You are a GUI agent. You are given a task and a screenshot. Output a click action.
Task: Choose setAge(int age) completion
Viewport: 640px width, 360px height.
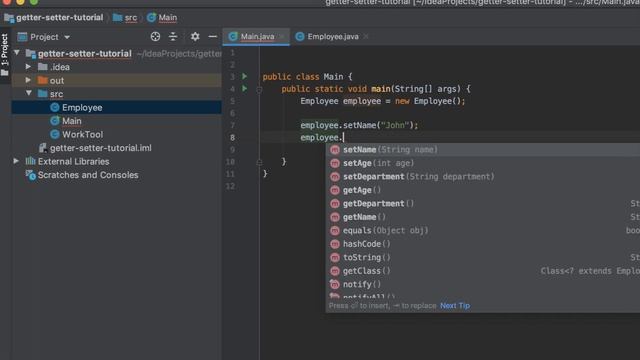(x=483, y=163)
